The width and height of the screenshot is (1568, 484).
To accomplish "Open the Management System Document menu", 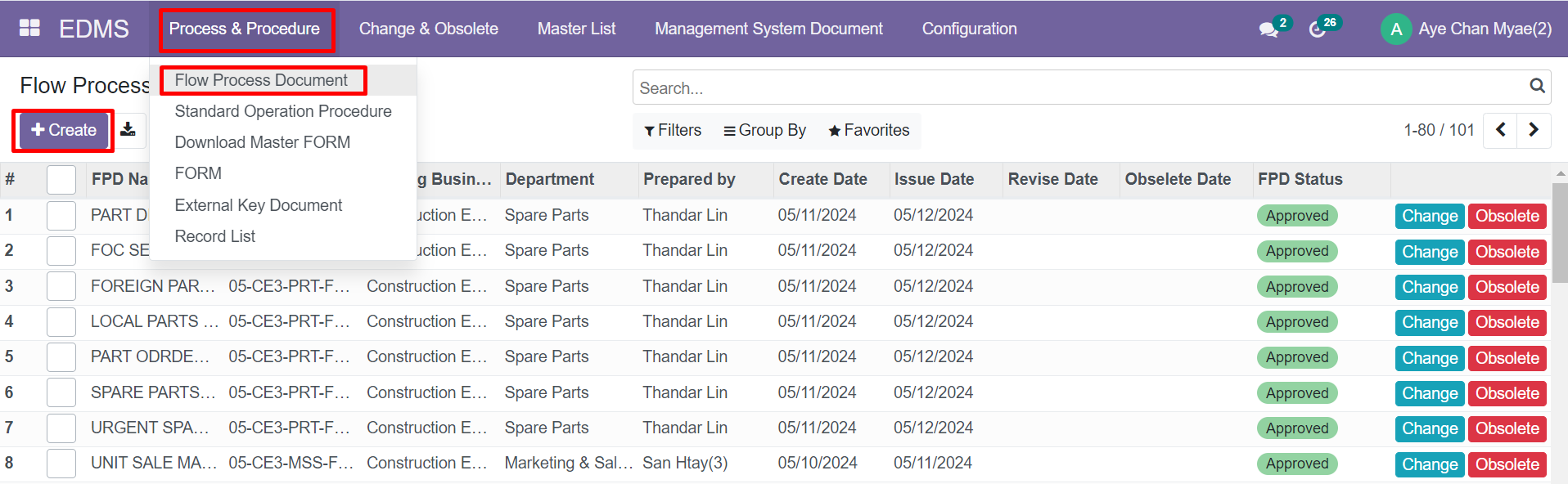I will [768, 29].
